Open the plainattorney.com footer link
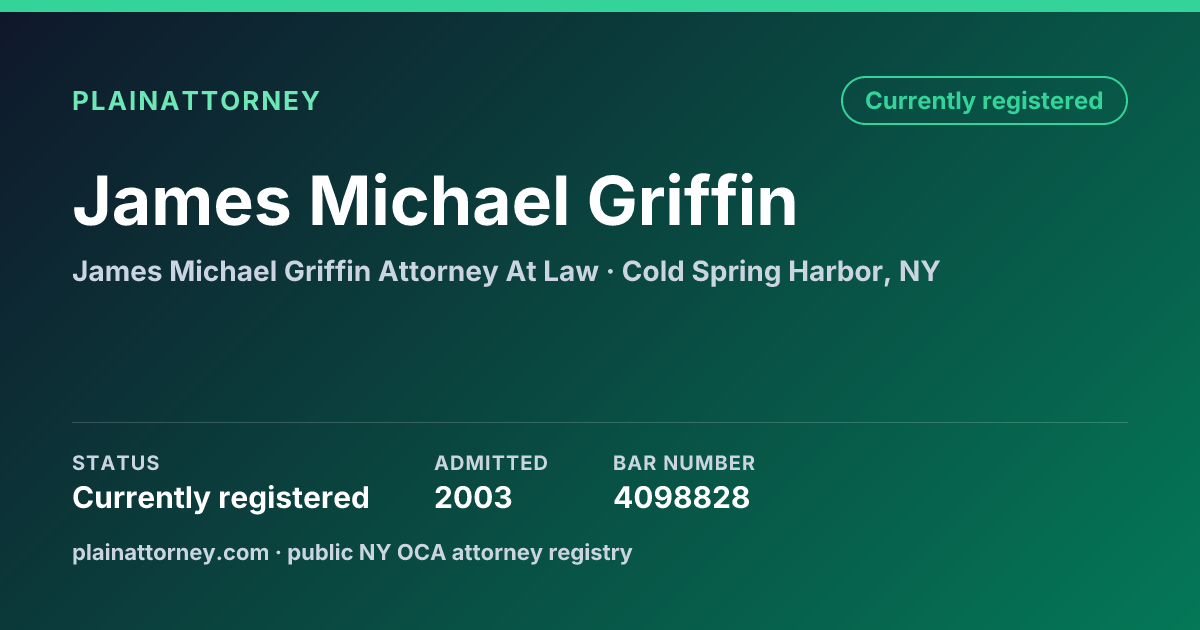 pyautogui.click(x=170, y=552)
